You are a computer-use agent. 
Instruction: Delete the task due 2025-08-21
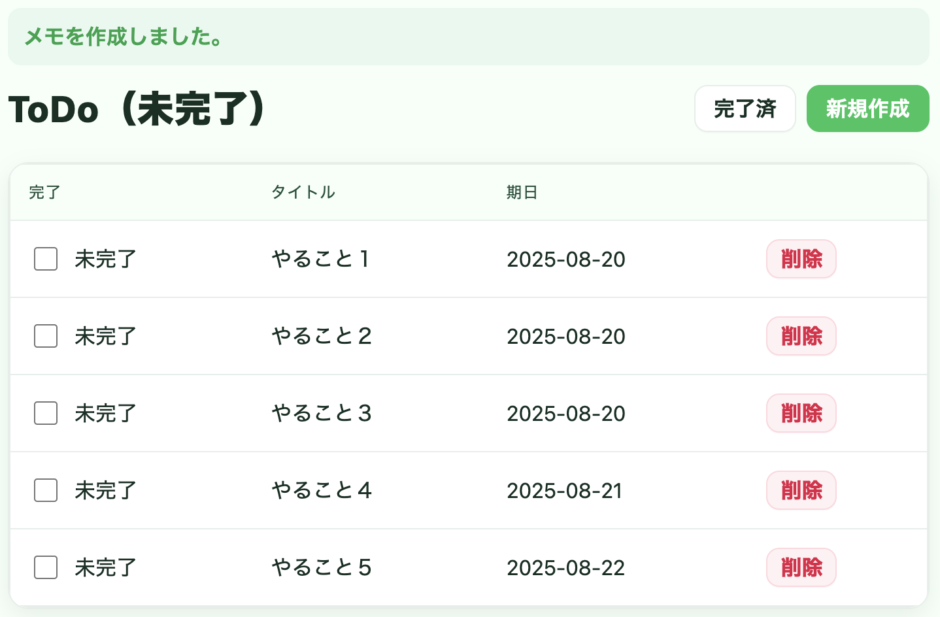point(801,490)
